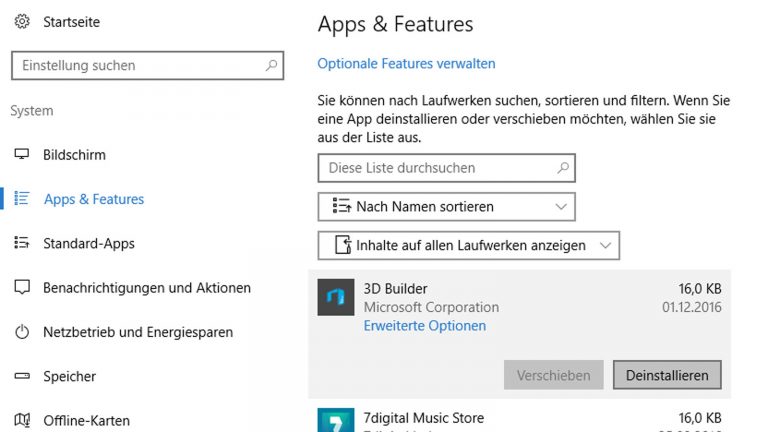Open Offline-Karten settings
The width and height of the screenshot is (768, 432).
click(x=87, y=421)
